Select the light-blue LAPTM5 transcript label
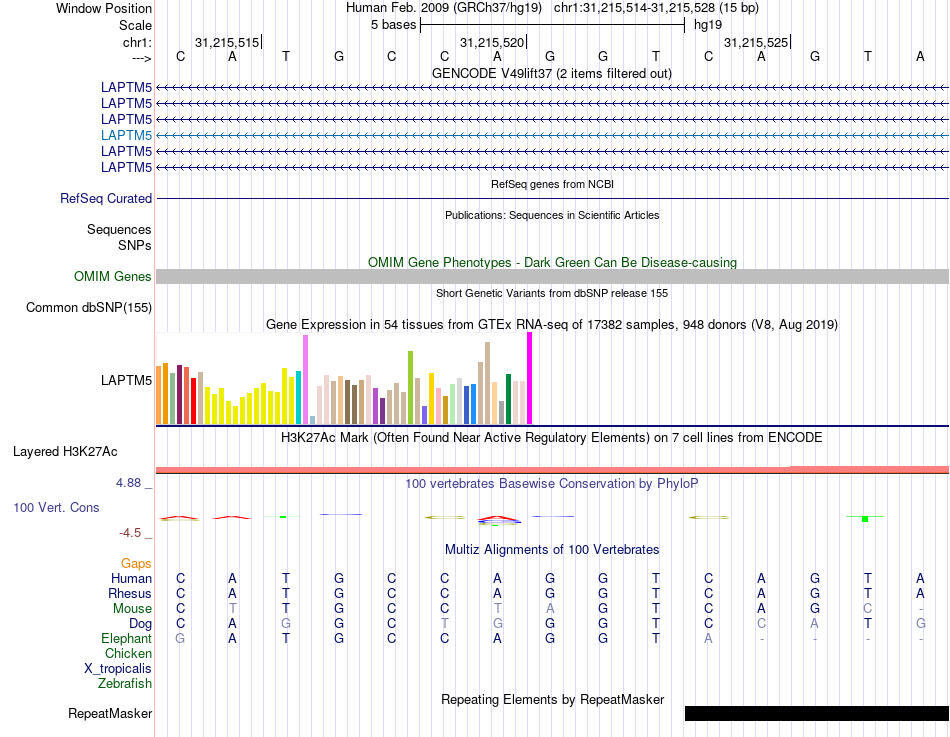This screenshot has width=950, height=737. pyautogui.click(x=126, y=135)
